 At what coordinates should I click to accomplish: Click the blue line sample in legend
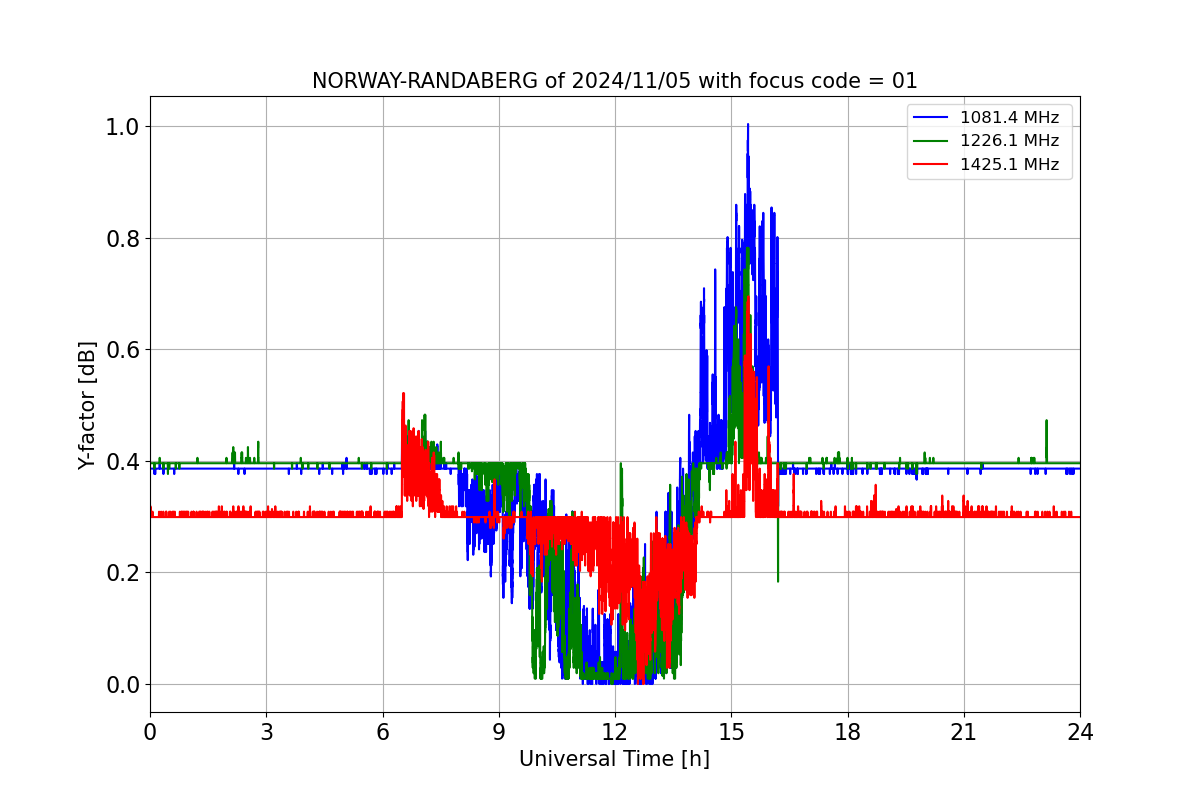coord(932,118)
